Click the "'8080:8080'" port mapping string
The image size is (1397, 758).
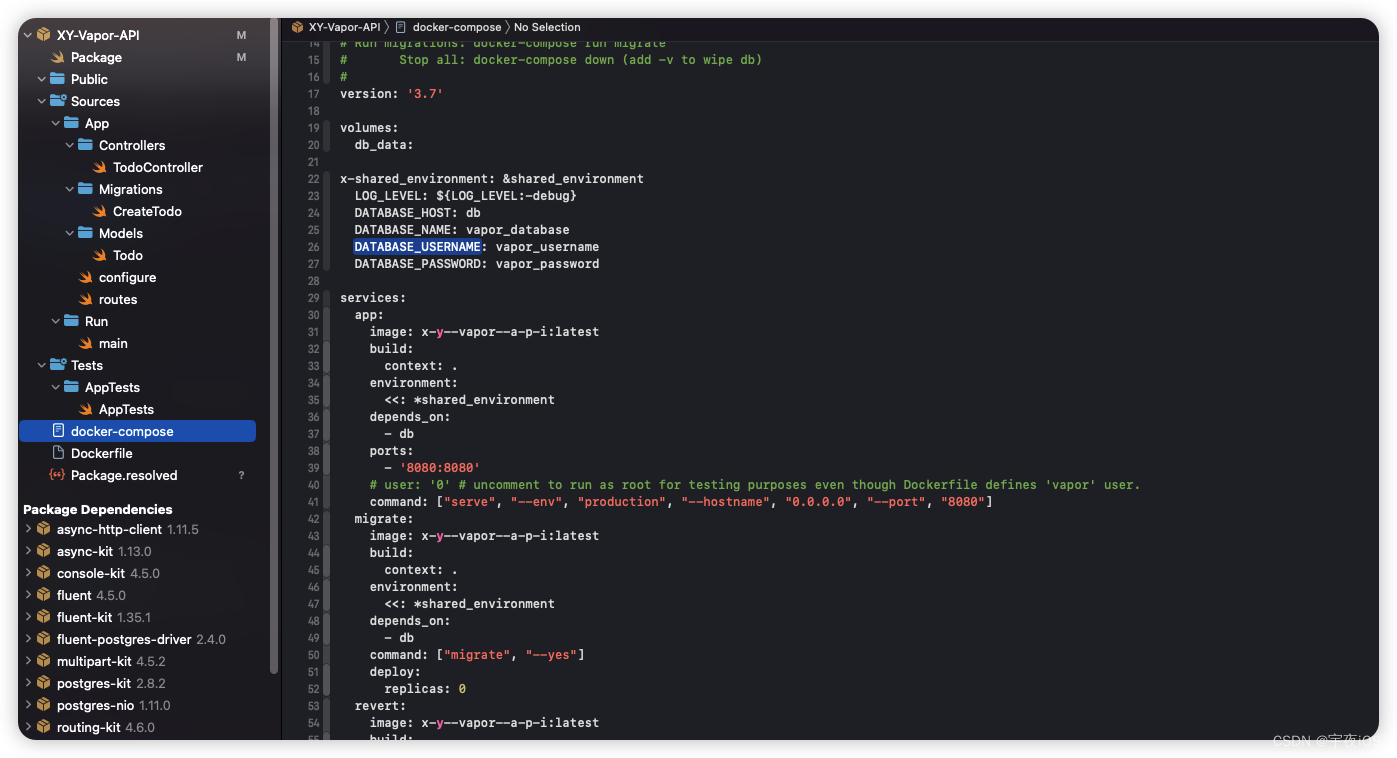440,468
